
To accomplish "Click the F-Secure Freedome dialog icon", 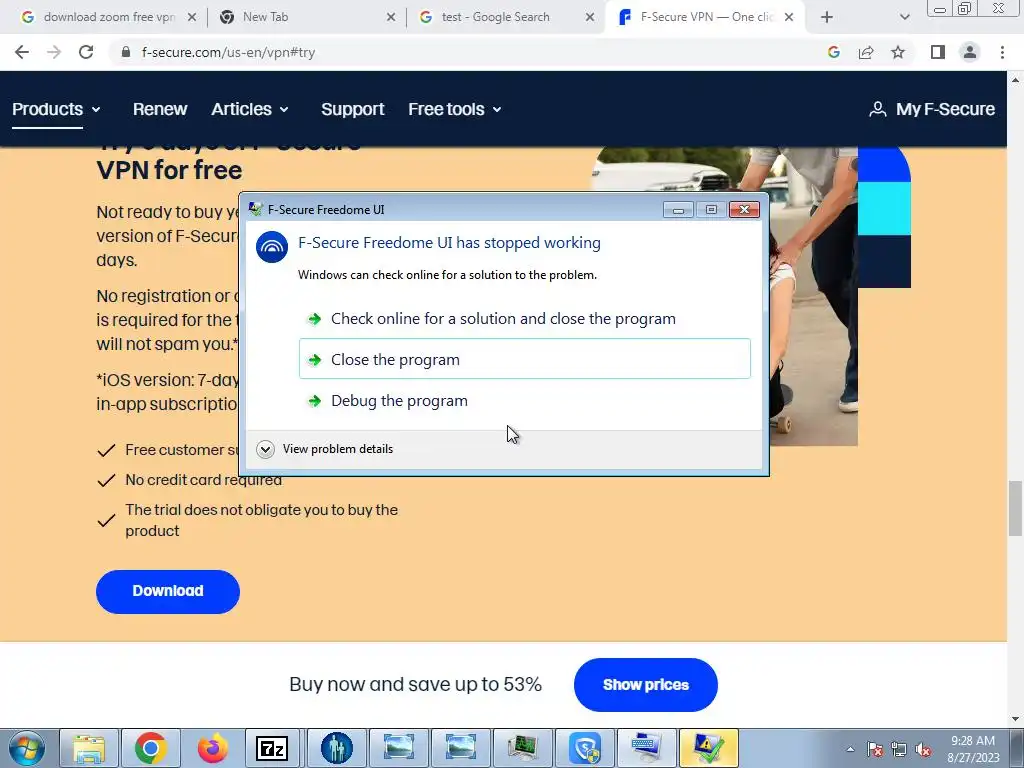I will [272, 247].
